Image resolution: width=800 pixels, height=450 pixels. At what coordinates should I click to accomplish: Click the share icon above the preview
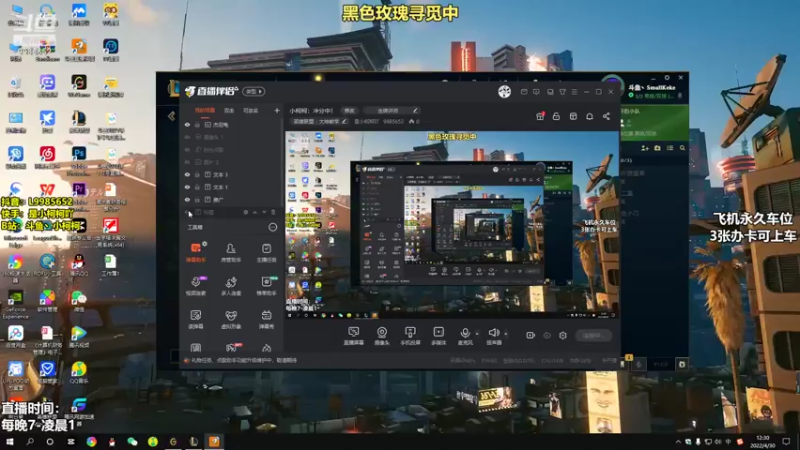[606, 116]
